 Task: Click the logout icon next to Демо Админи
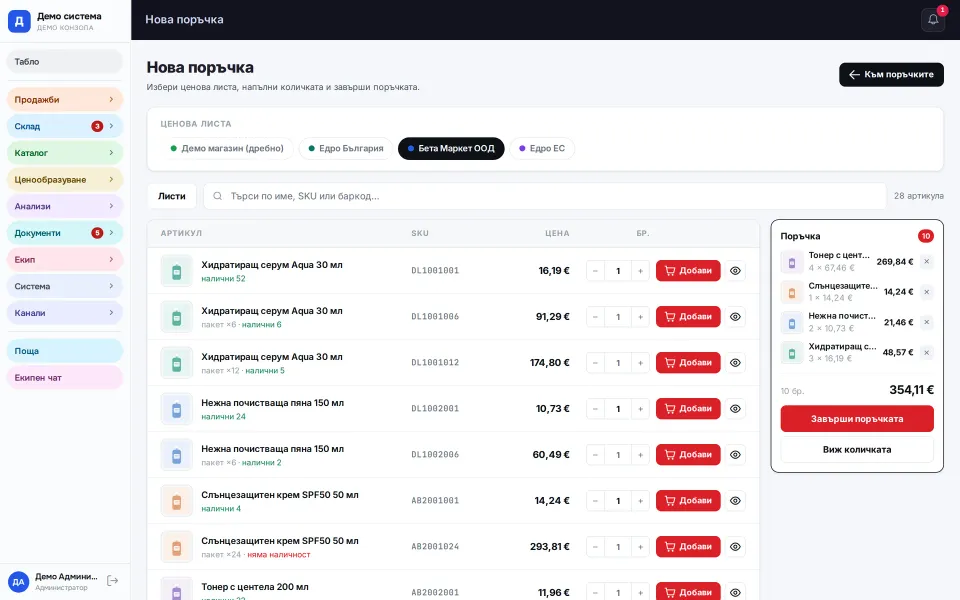coord(113,580)
